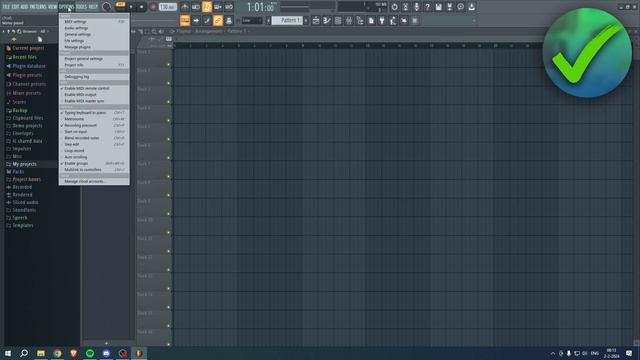The width and height of the screenshot is (640, 360).
Task: Click the time display 1:01:00
Action: click(x=261, y=7)
